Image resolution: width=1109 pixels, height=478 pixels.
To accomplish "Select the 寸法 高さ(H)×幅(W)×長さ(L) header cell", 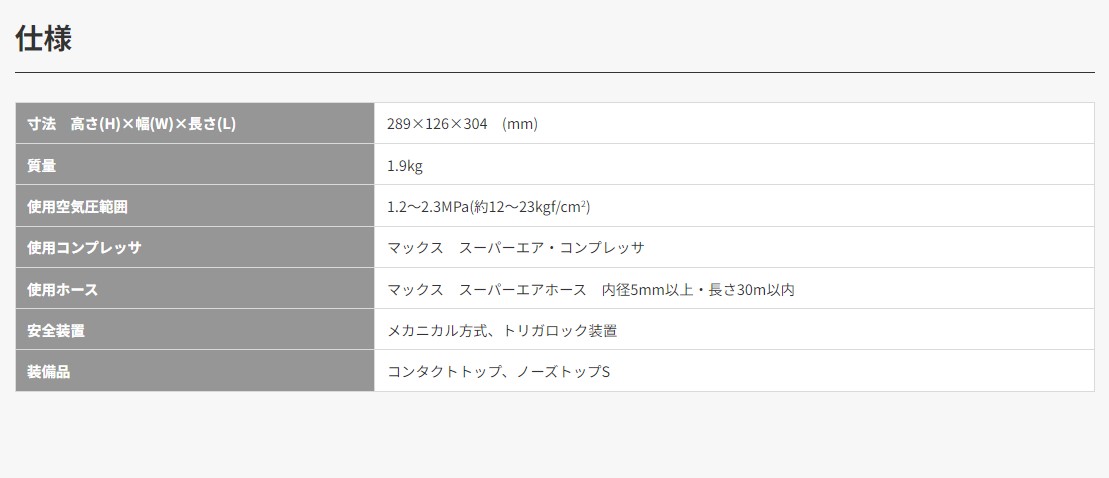I will point(195,124).
